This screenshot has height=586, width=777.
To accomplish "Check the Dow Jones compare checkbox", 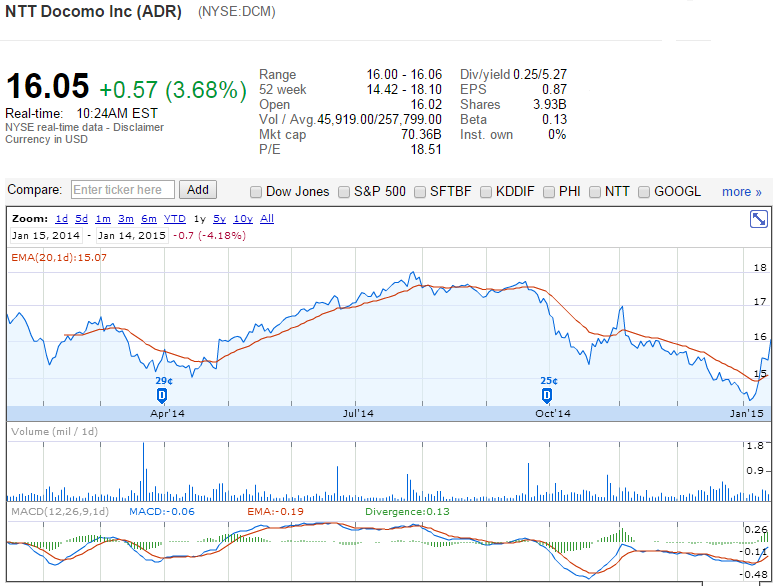I will (256, 192).
